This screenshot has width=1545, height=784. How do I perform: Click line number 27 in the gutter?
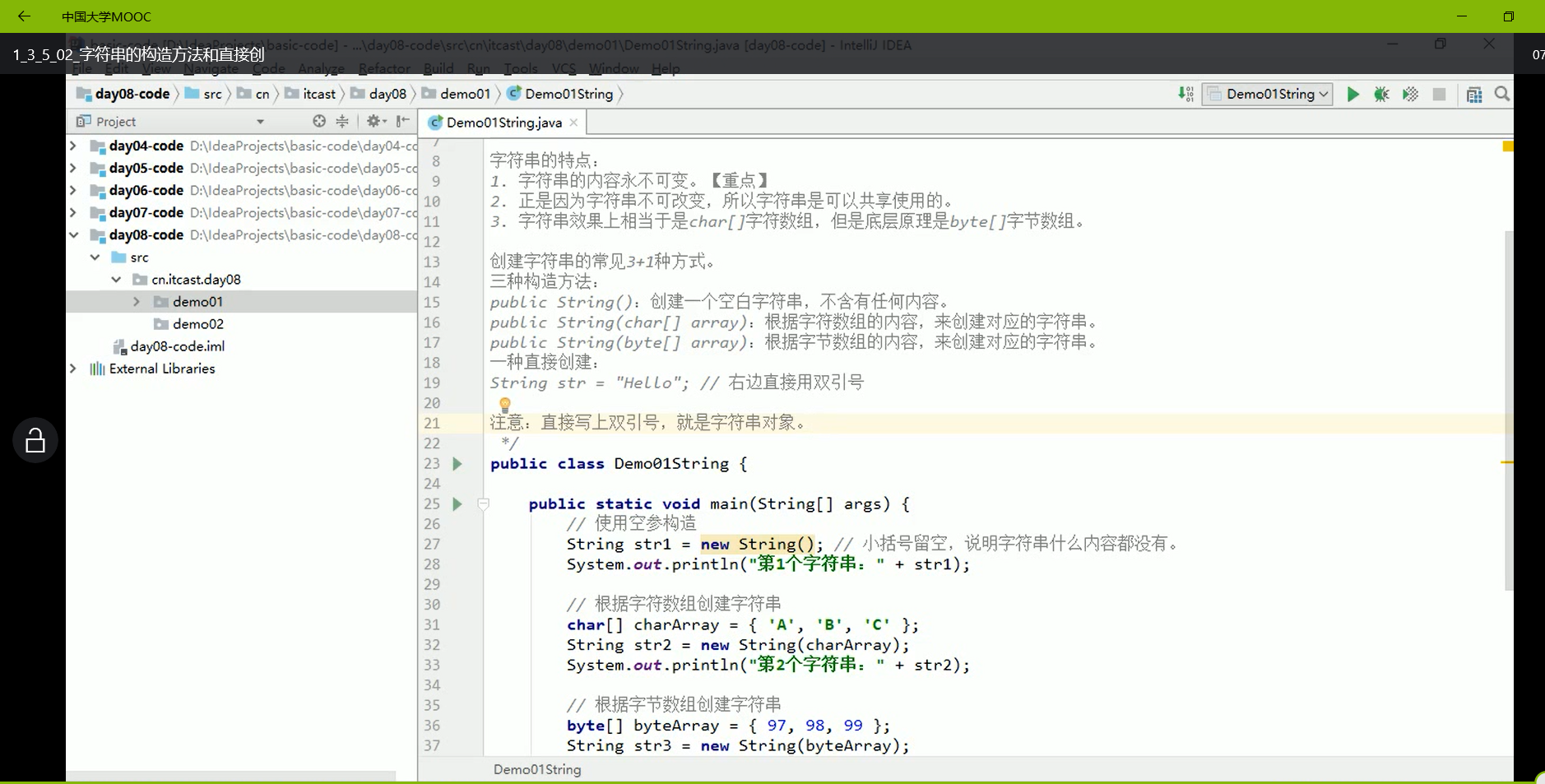432,544
